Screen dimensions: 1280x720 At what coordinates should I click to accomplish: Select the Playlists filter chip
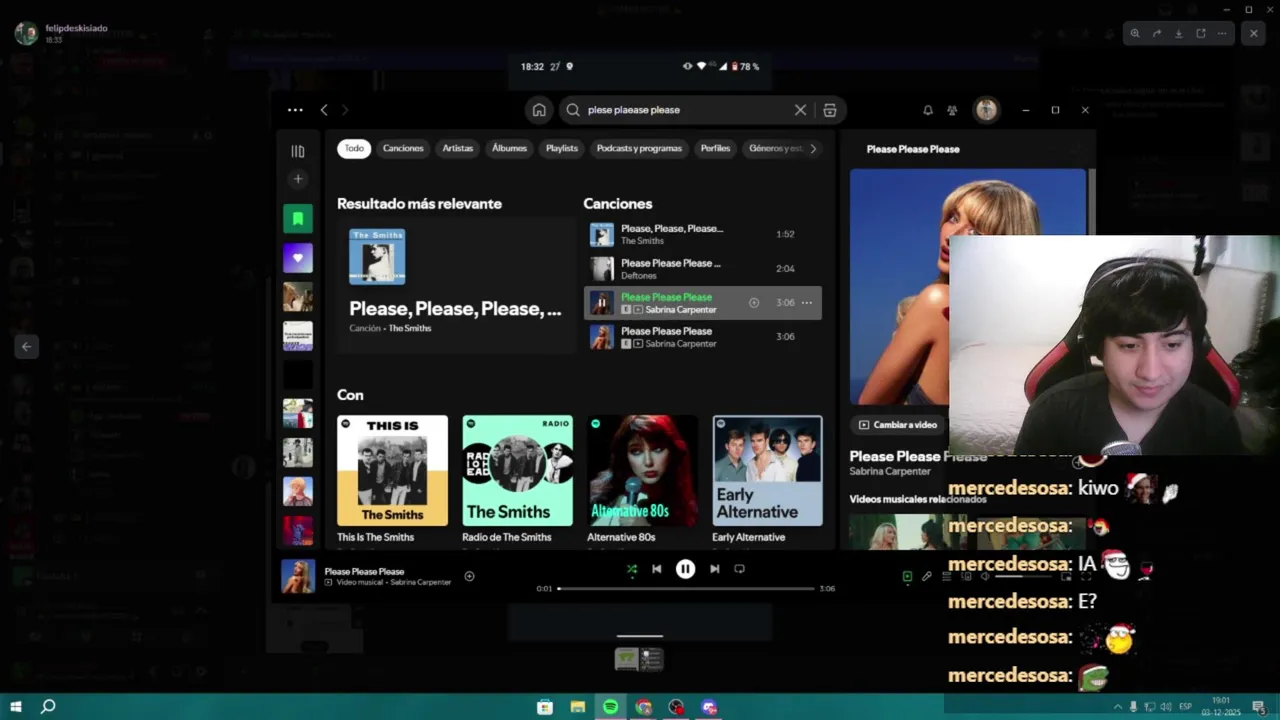tap(562, 148)
